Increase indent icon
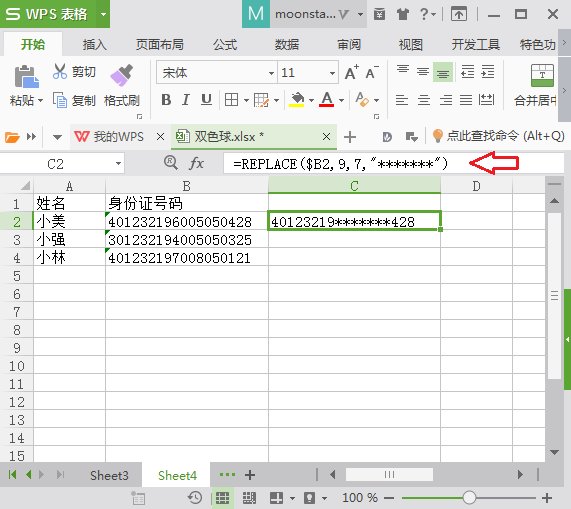 pyautogui.click(x=488, y=72)
